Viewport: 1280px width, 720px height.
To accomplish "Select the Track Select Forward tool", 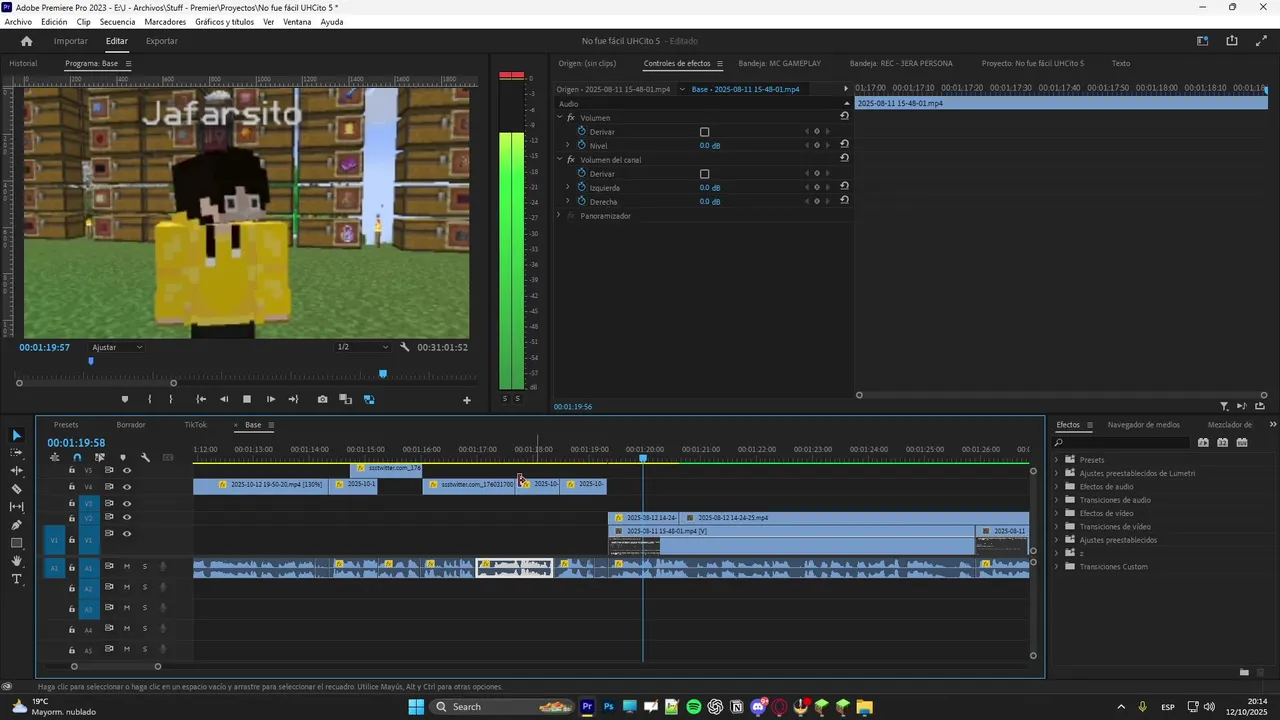I will click(16, 453).
